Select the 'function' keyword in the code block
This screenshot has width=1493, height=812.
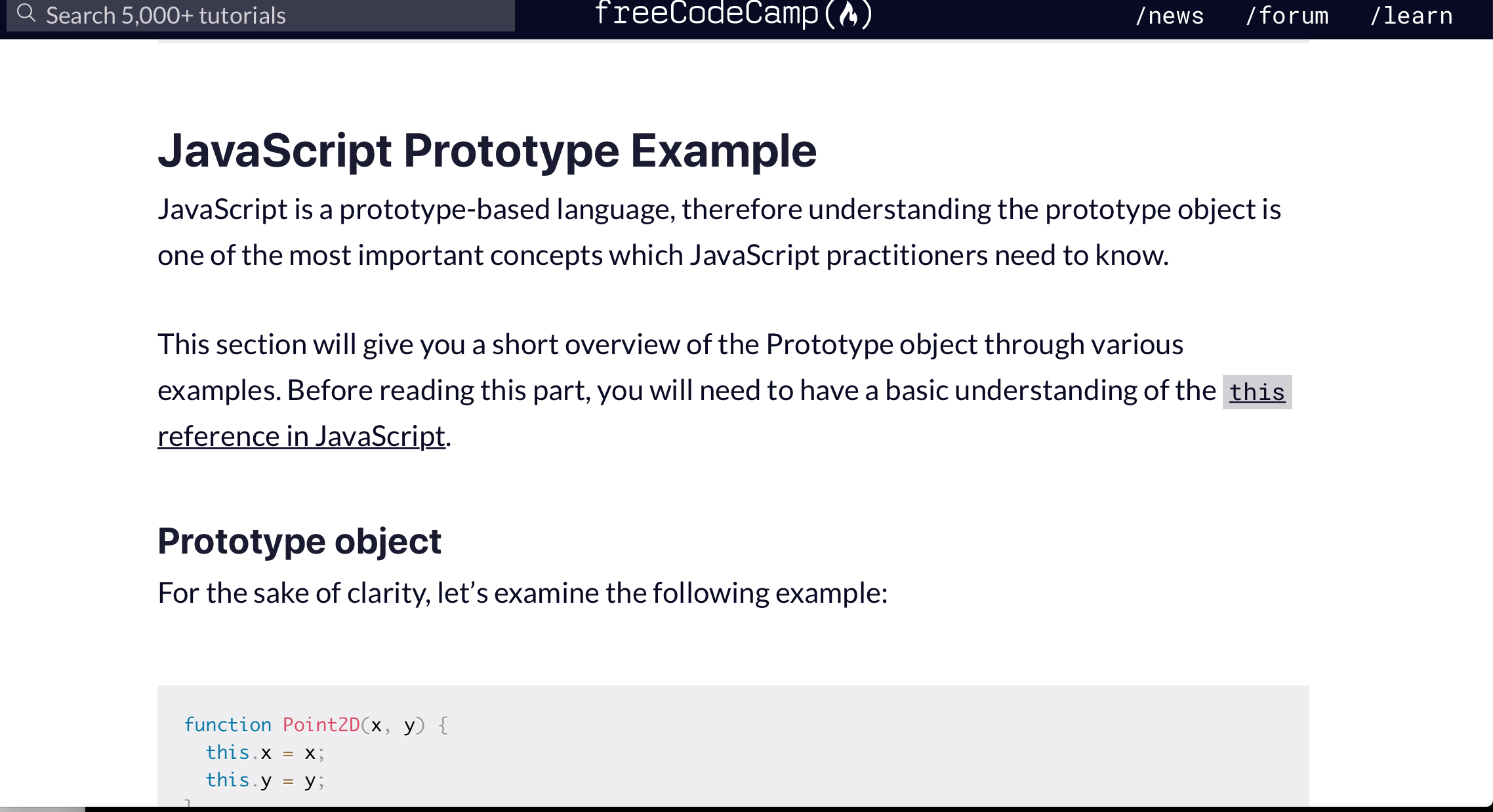click(228, 724)
